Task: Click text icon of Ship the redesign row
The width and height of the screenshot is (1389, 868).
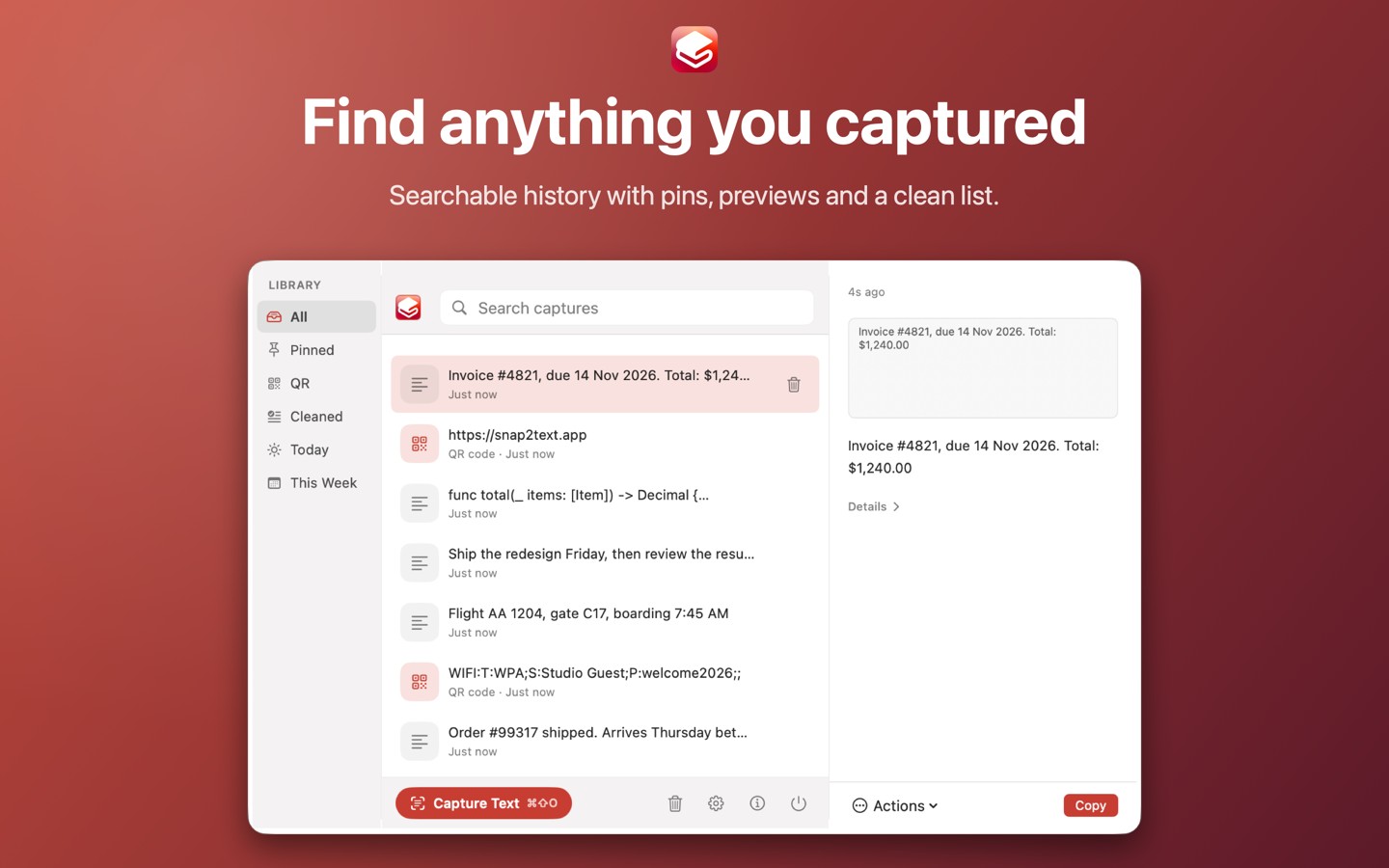Action: point(420,563)
